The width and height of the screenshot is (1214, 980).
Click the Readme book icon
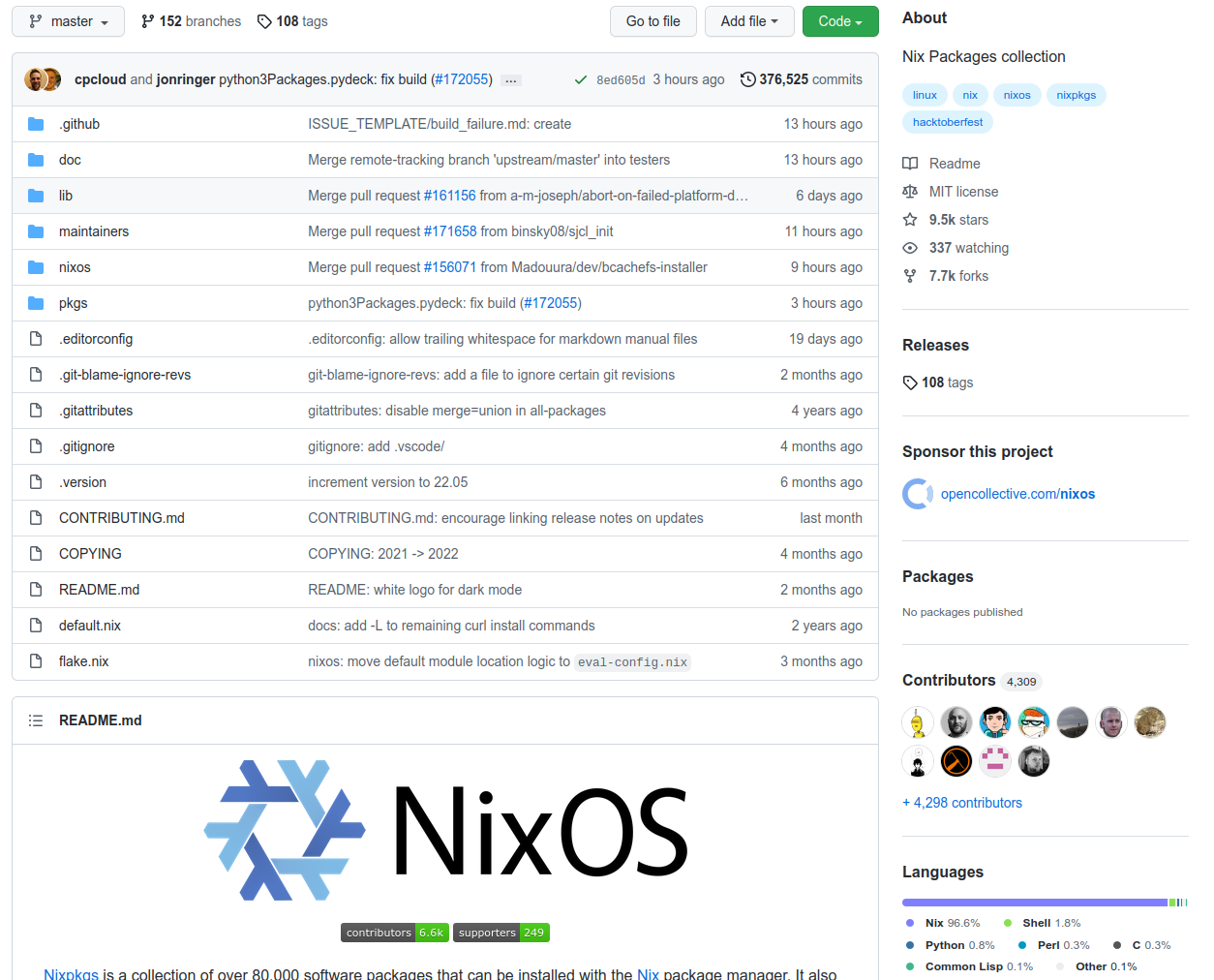pyautogui.click(x=910, y=164)
